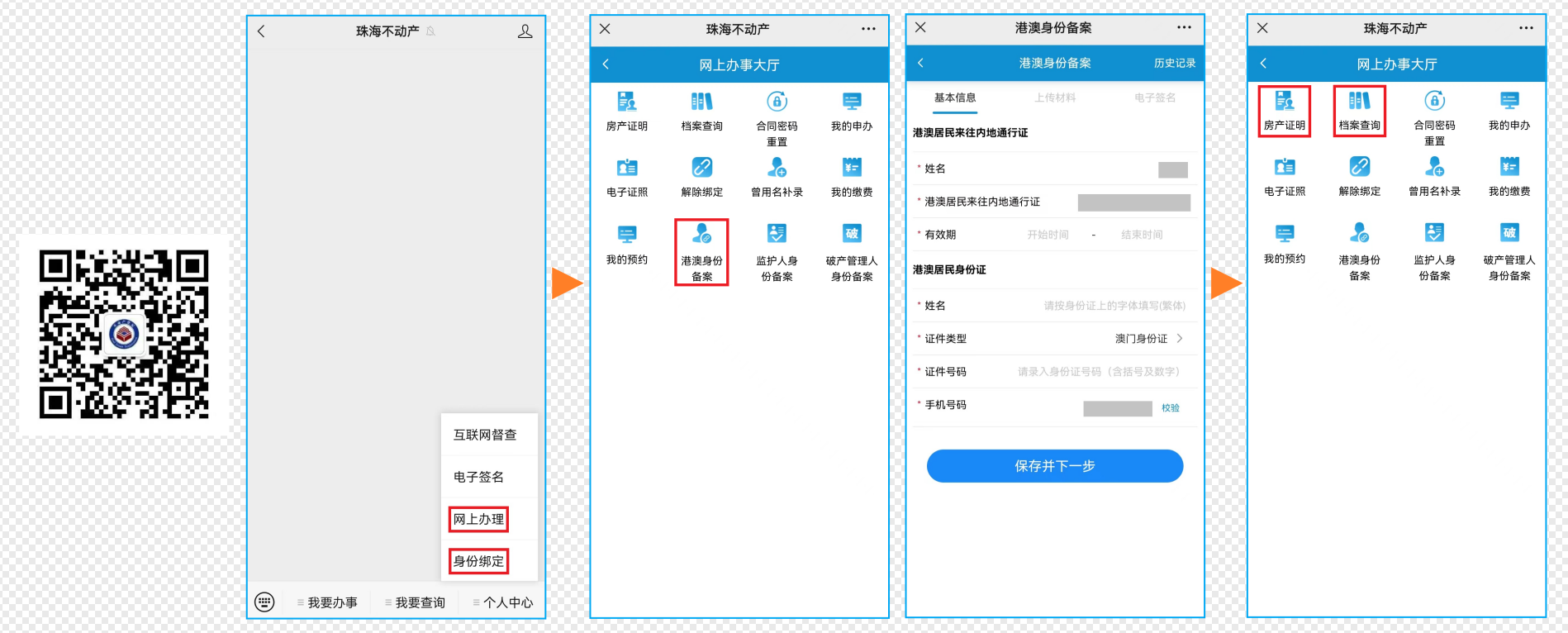Image resolution: width=1568 pixels, height=633 pixels.
Task: Open 历史记录 in the blue header
Action: pyautogui.click(x=1174, y=63)
